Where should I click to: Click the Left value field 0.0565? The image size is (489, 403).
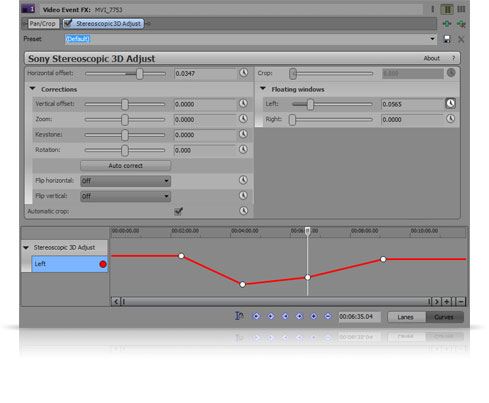click(412, 104)
